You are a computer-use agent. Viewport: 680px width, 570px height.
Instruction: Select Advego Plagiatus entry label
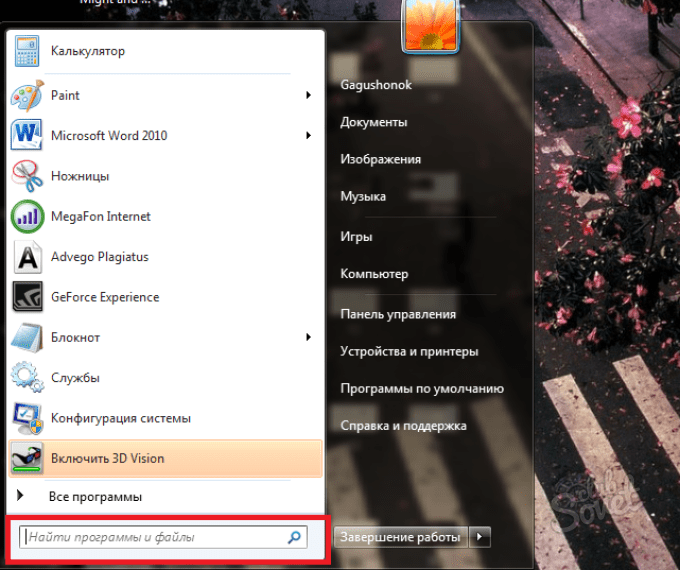click(x=100, y=257)
